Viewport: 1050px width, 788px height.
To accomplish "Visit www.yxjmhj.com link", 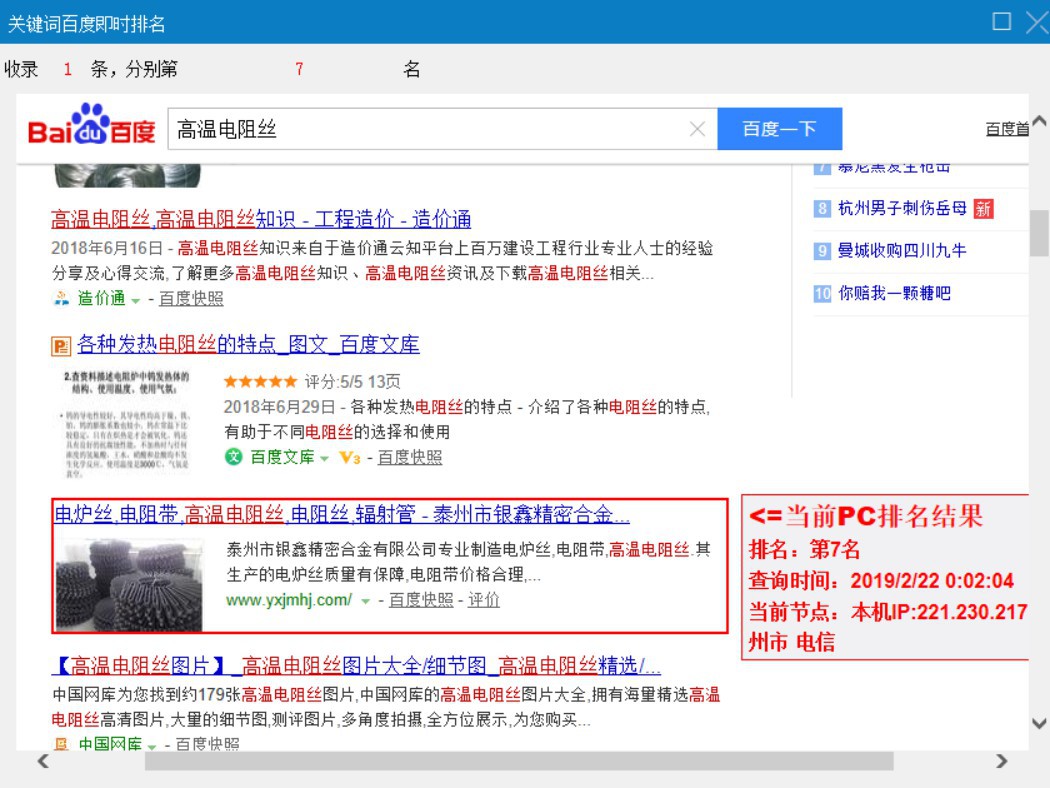I will (289, 600).
